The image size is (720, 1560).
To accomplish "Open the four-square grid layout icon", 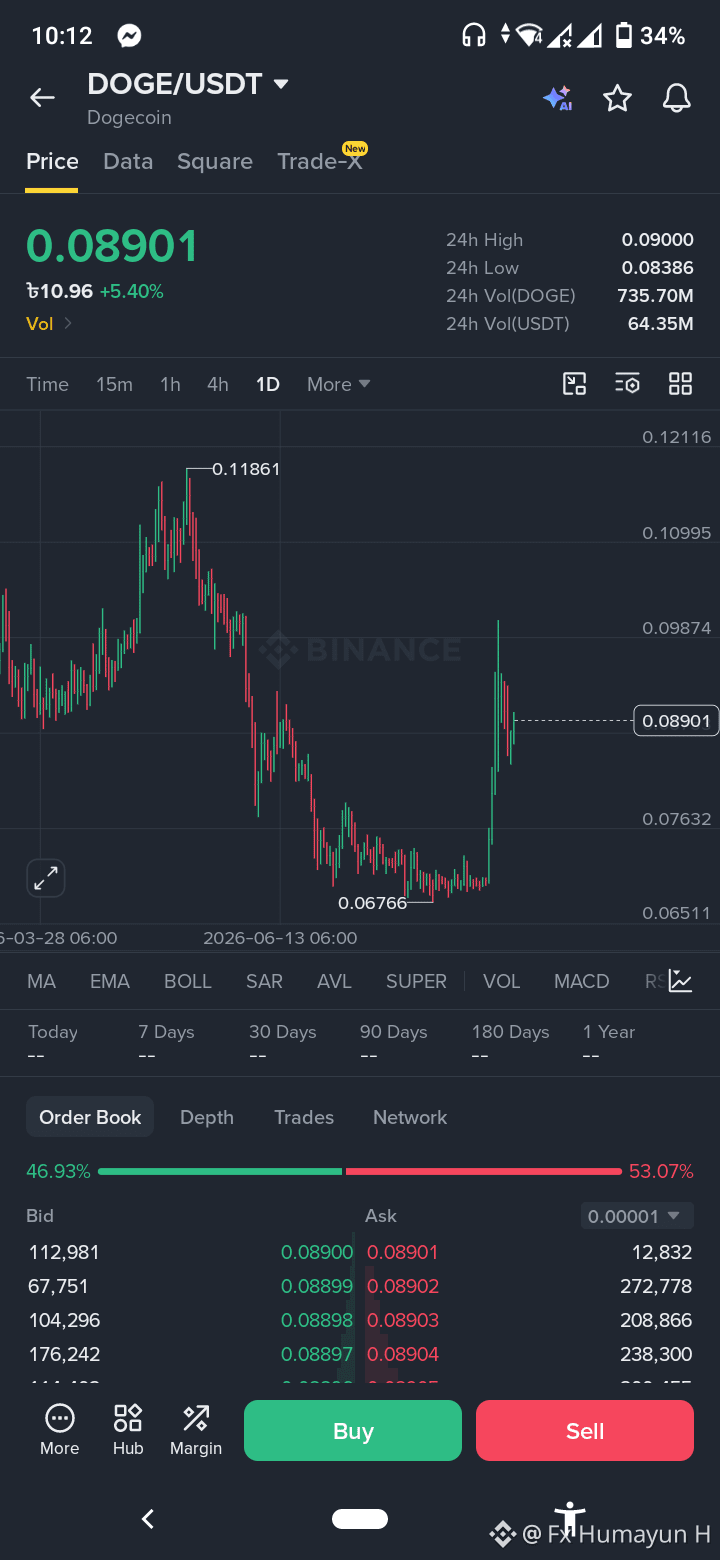I will [680, 384].
